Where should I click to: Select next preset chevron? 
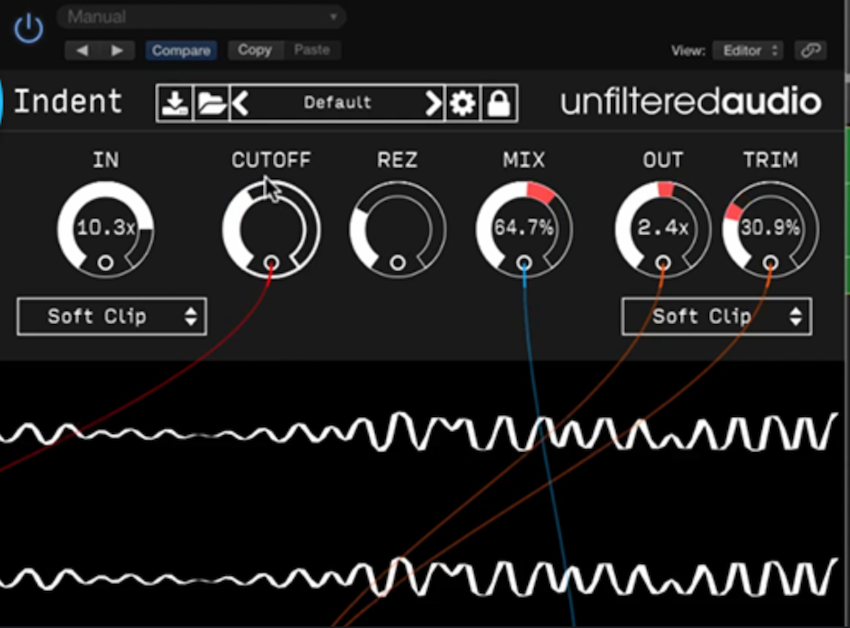click(x=433, y=103)
